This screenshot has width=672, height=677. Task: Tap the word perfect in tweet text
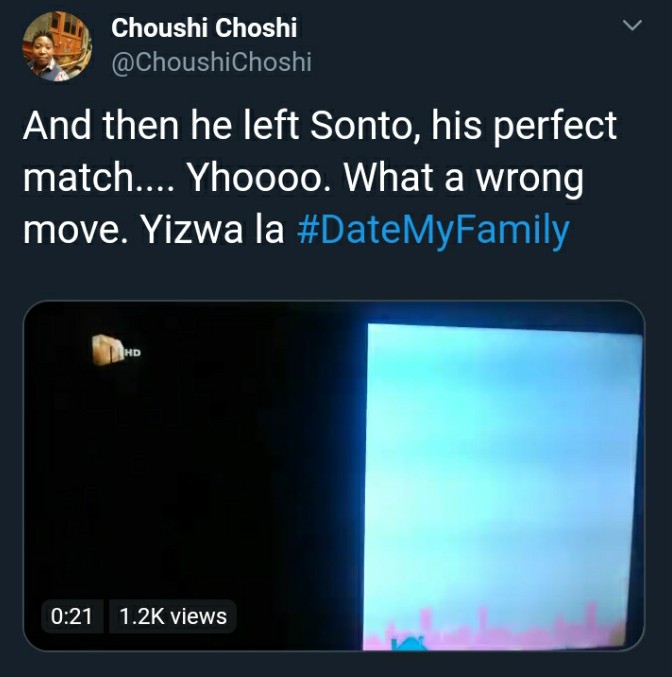[x=555, y=128]
